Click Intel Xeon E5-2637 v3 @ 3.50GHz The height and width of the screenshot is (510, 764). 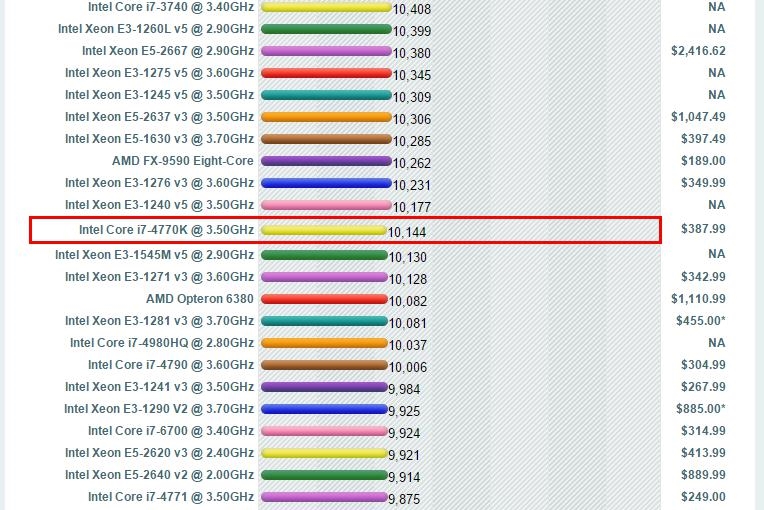159,117
